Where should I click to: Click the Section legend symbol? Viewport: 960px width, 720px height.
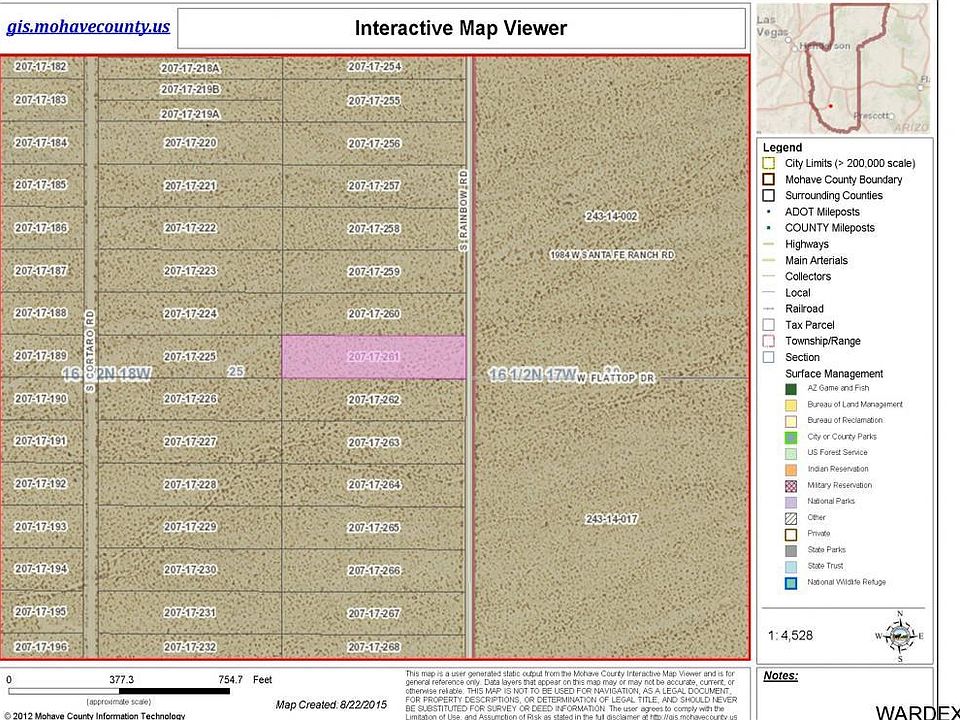coord(768,357)
